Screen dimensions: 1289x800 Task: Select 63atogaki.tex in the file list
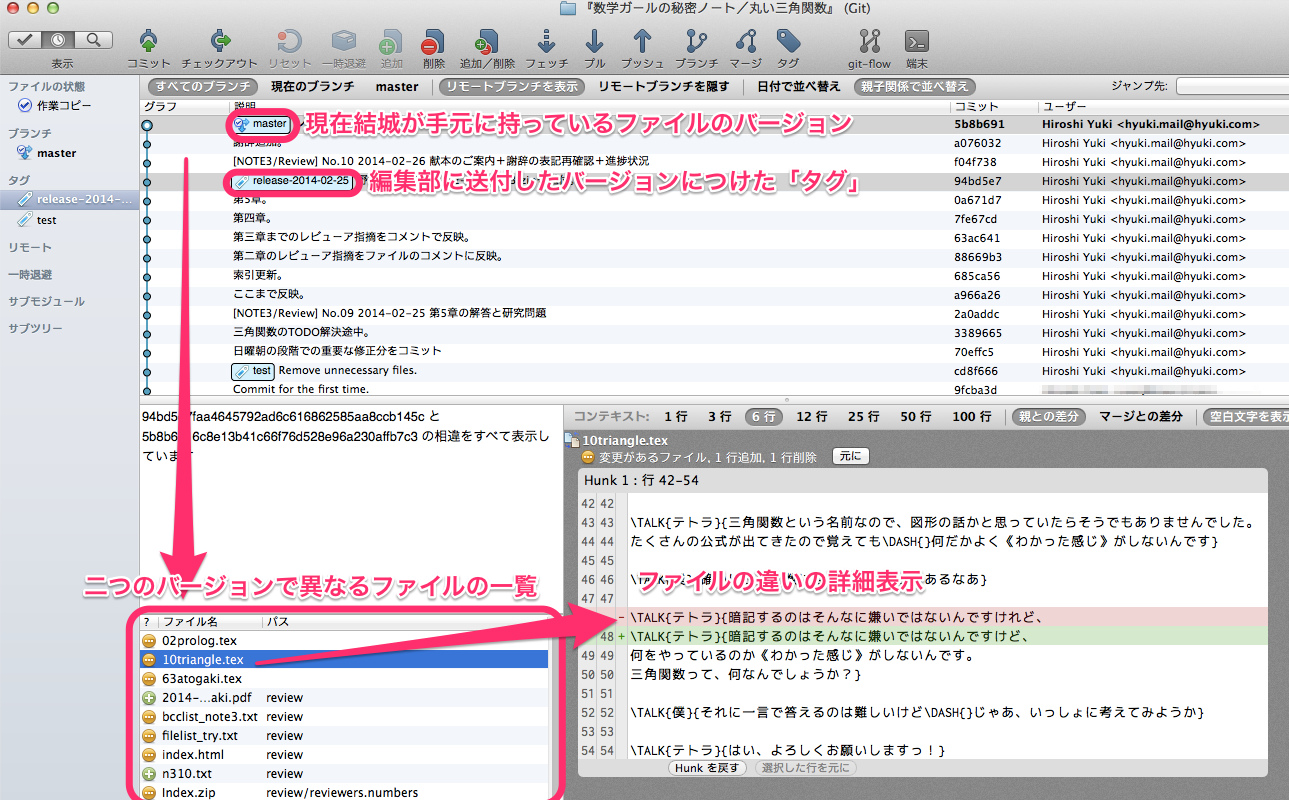(202, 678)
